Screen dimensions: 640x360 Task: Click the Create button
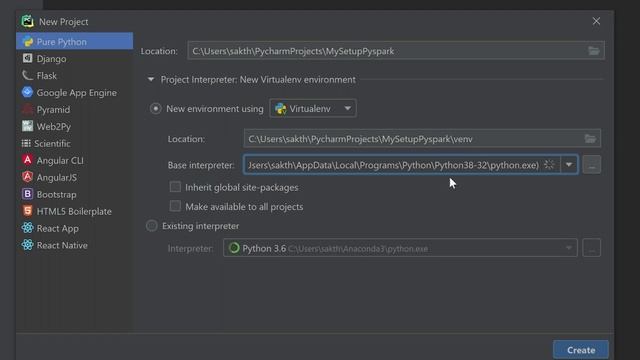(581, 350)
